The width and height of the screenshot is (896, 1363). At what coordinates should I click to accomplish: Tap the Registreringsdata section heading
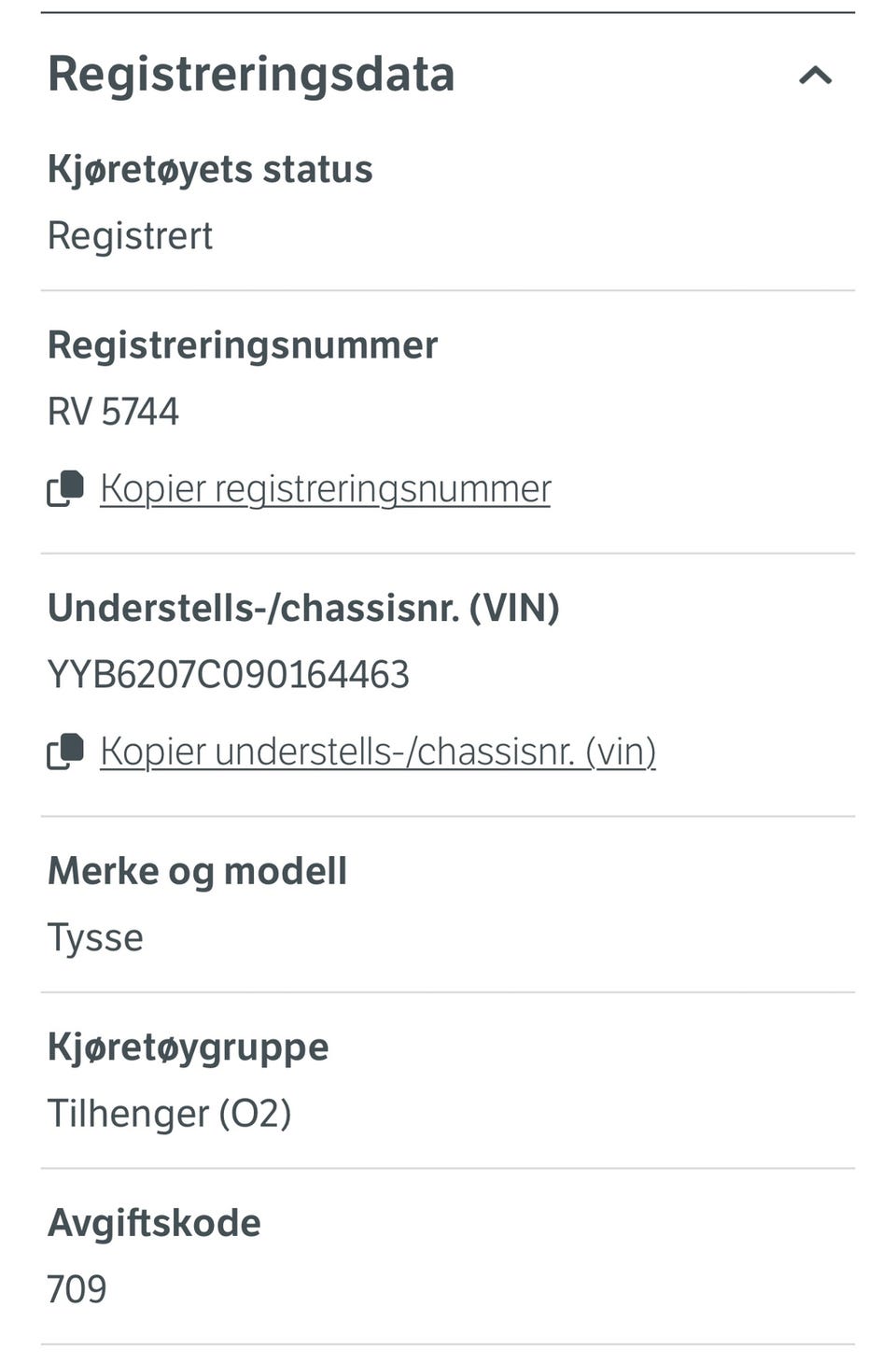pos(251,75)
